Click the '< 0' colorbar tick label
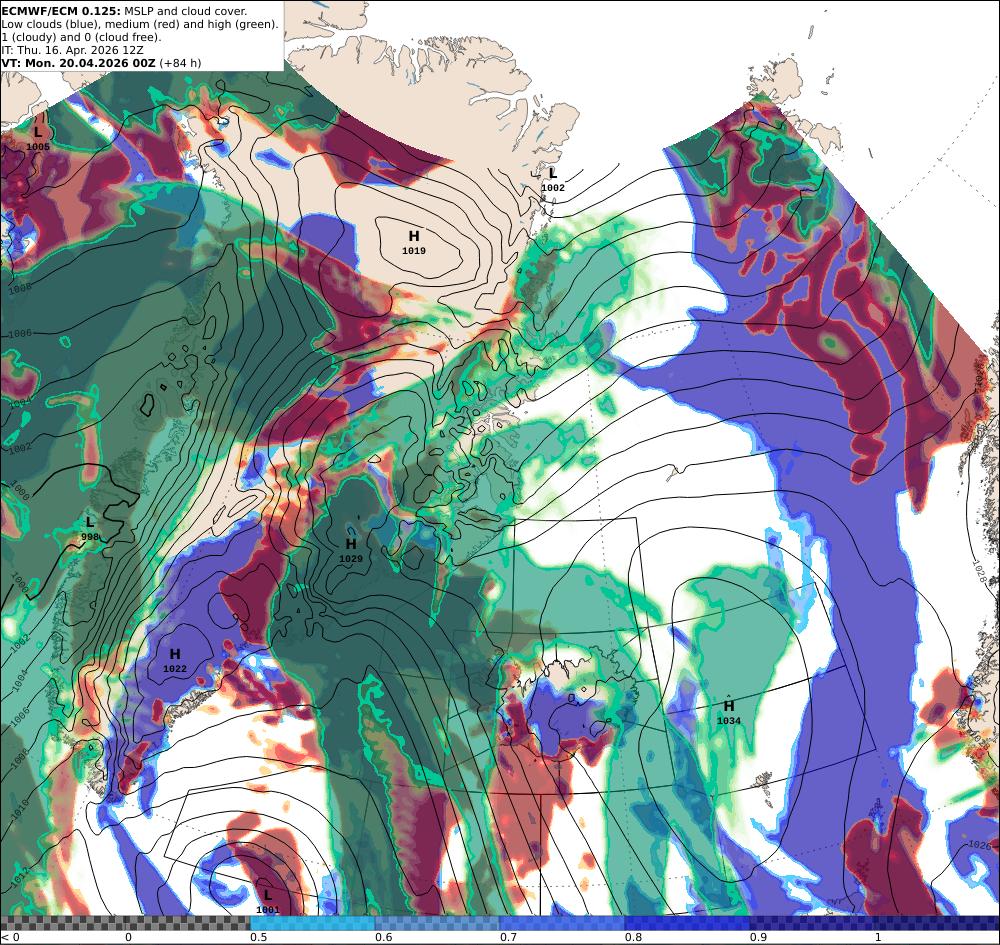 click(12, 937)
